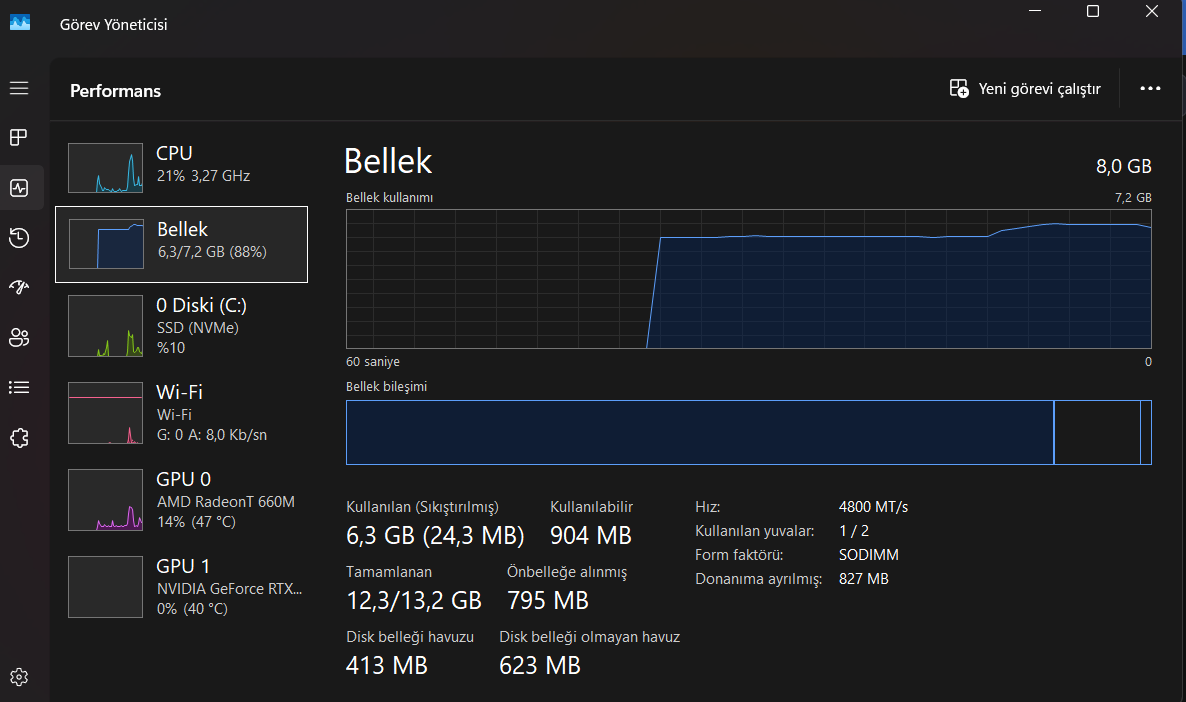Open the Details list page icon

19,387
